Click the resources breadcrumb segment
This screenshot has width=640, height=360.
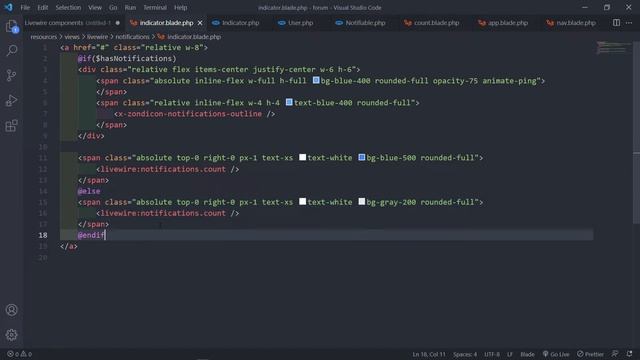[x=44, y=37]
